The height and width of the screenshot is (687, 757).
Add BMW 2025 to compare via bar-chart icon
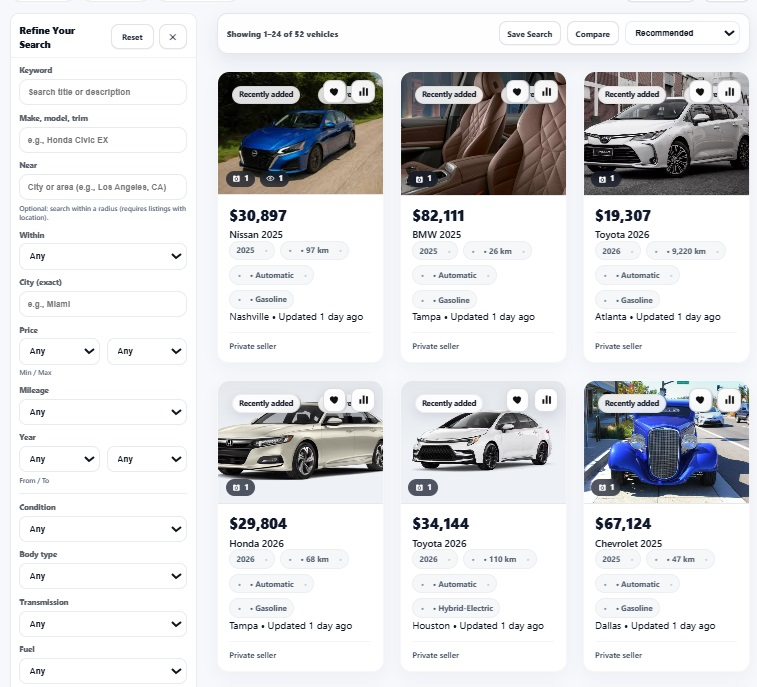point(547,92)
